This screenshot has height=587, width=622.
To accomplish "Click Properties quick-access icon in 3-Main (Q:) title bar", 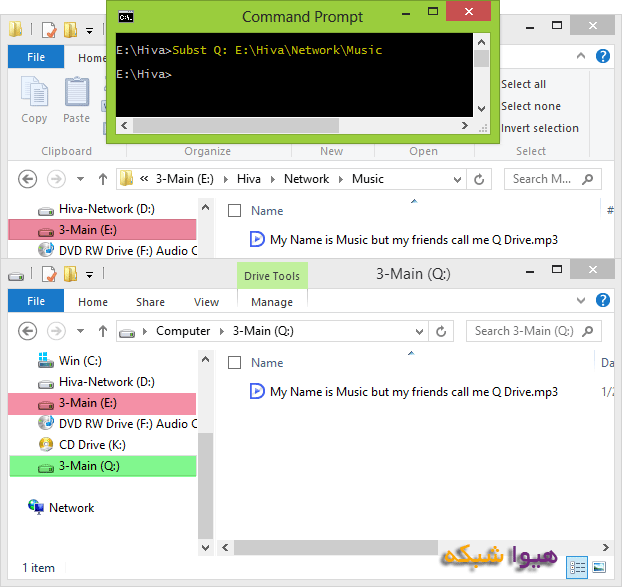I will pos(49,274).
